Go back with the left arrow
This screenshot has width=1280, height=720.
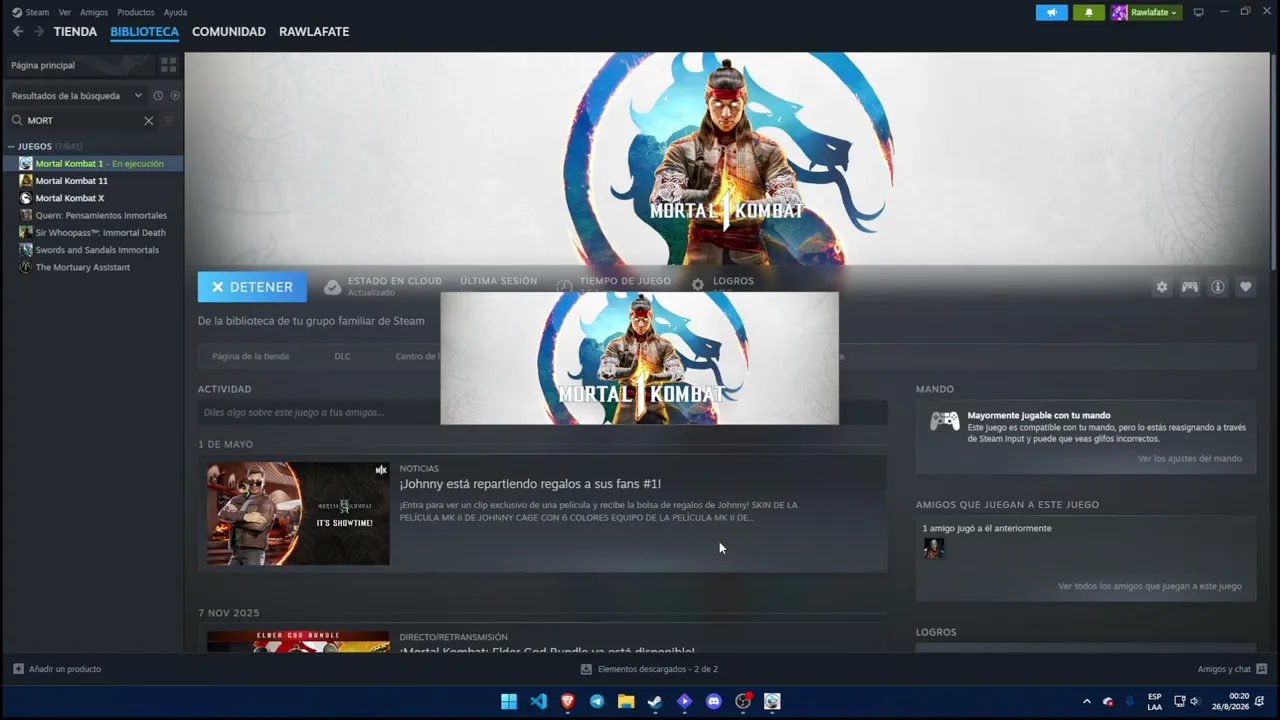(x=18, y=32)
